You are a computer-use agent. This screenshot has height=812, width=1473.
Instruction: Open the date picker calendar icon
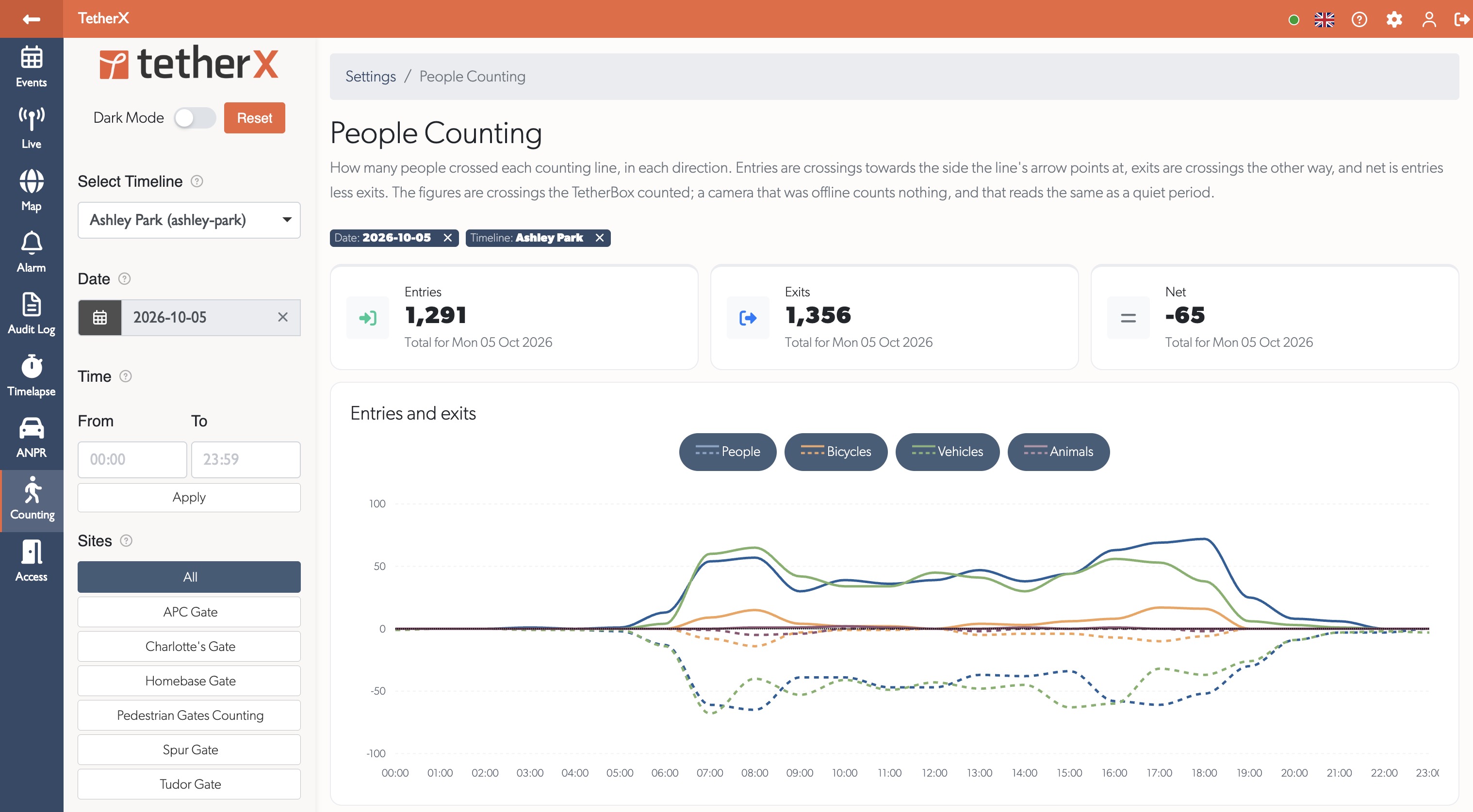click(100, 317)
